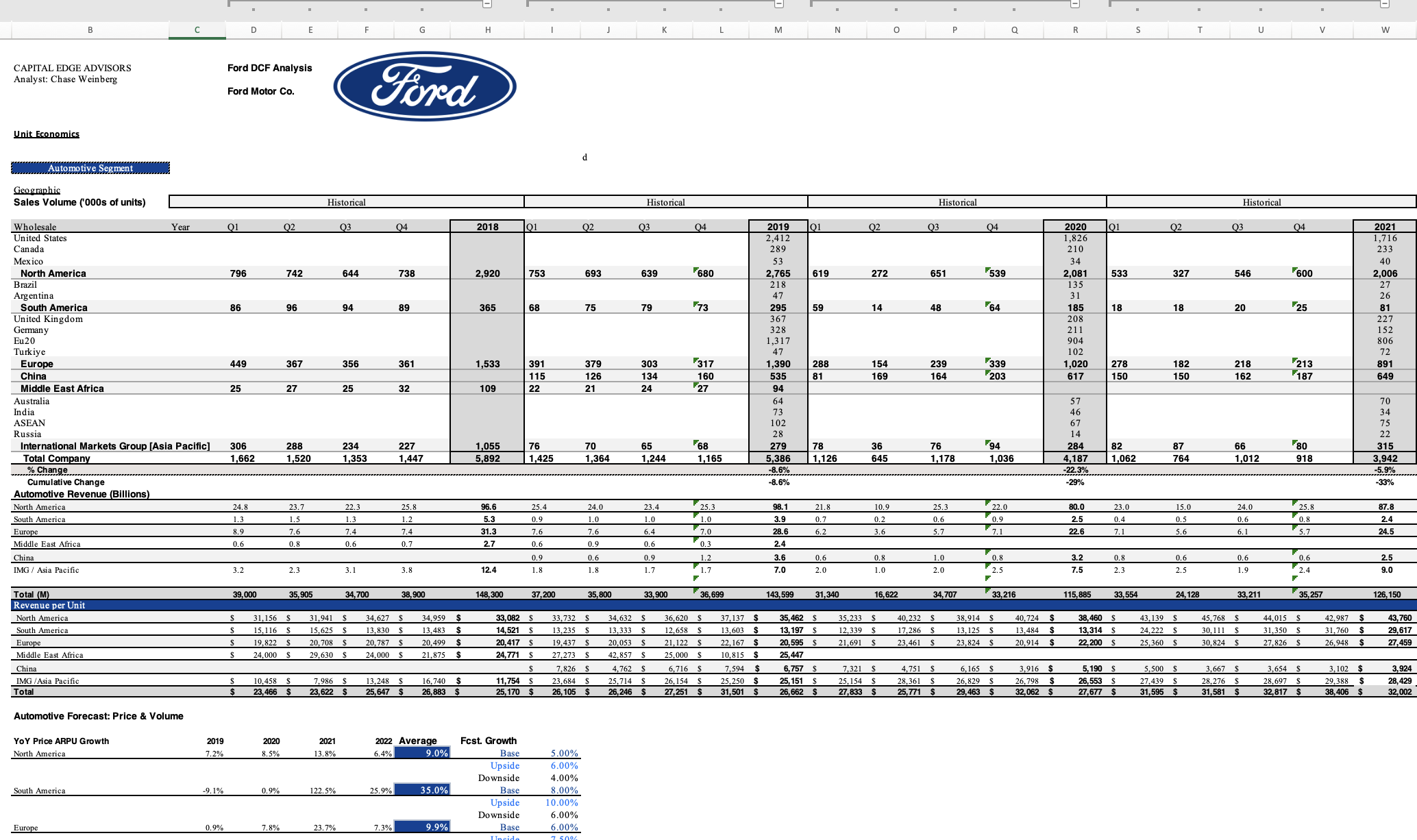This screenshot has height=840, width=1417.
Task: Select column B header
Action: [x=90, y=30]
